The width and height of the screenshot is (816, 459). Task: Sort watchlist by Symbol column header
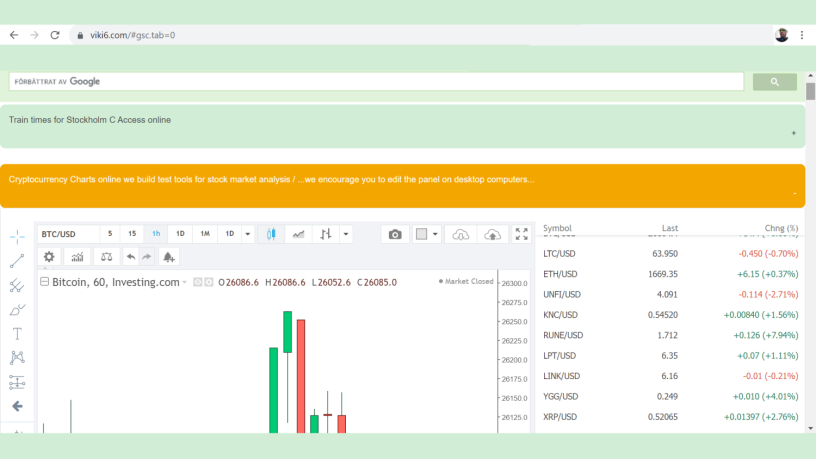[557, 228]
